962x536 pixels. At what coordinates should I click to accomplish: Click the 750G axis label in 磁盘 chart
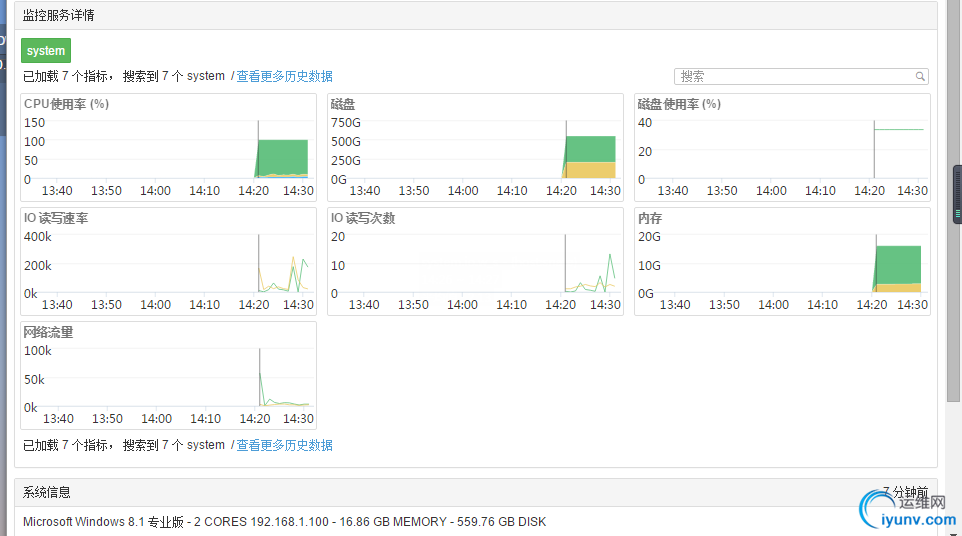346,123
